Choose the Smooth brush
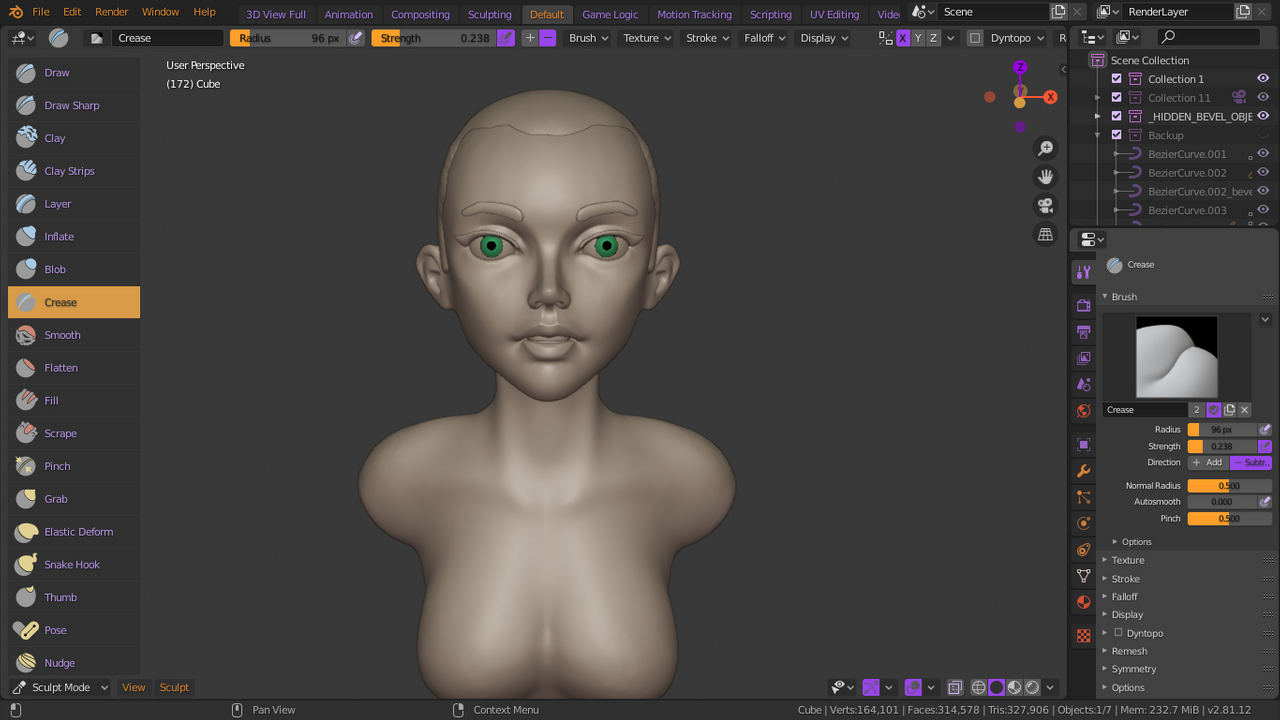Image resolution: width=1280 pixels, height=720 pixels. [x=74, y=335]
